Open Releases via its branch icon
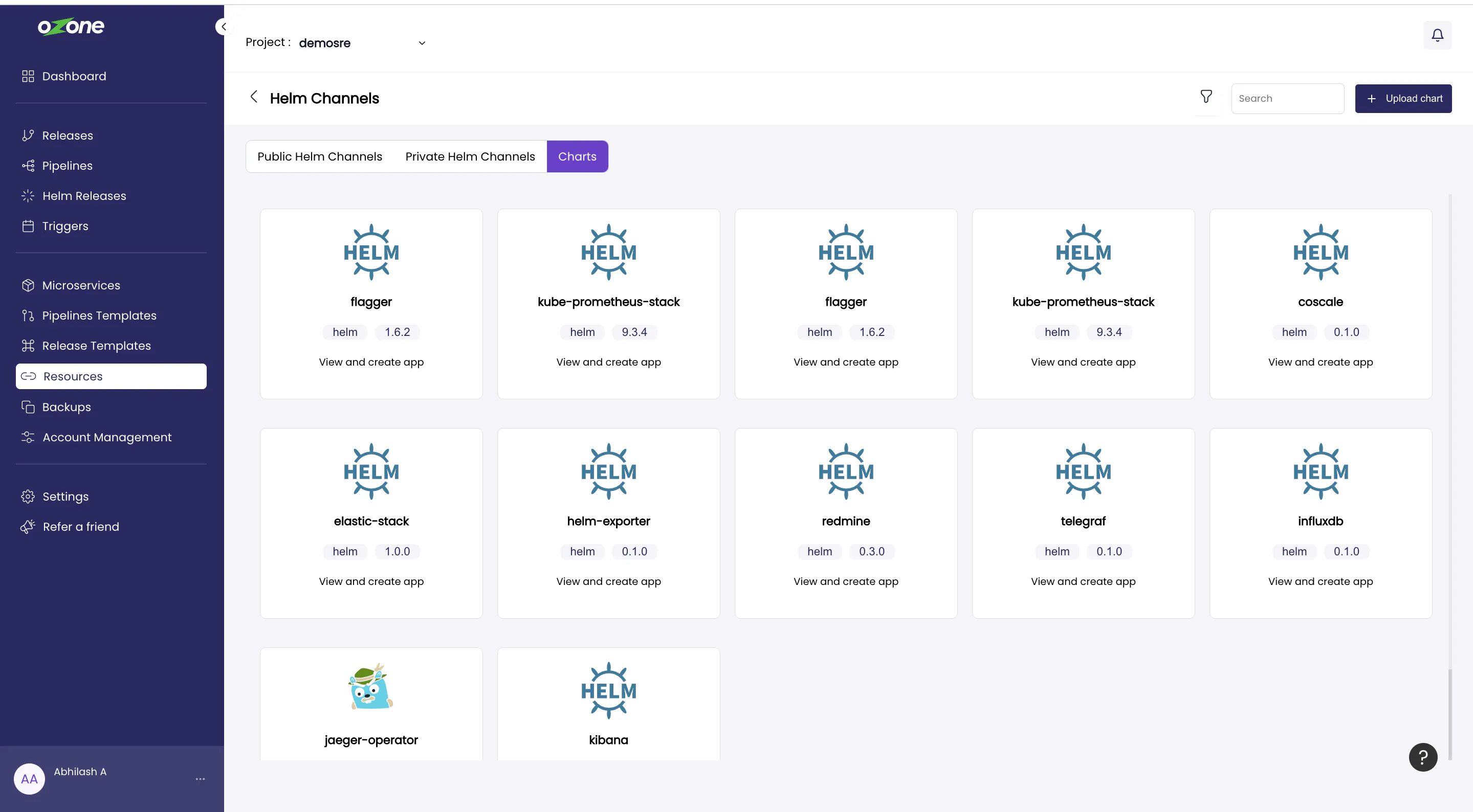Viewport: 1473px width, 812px height. 28,136
